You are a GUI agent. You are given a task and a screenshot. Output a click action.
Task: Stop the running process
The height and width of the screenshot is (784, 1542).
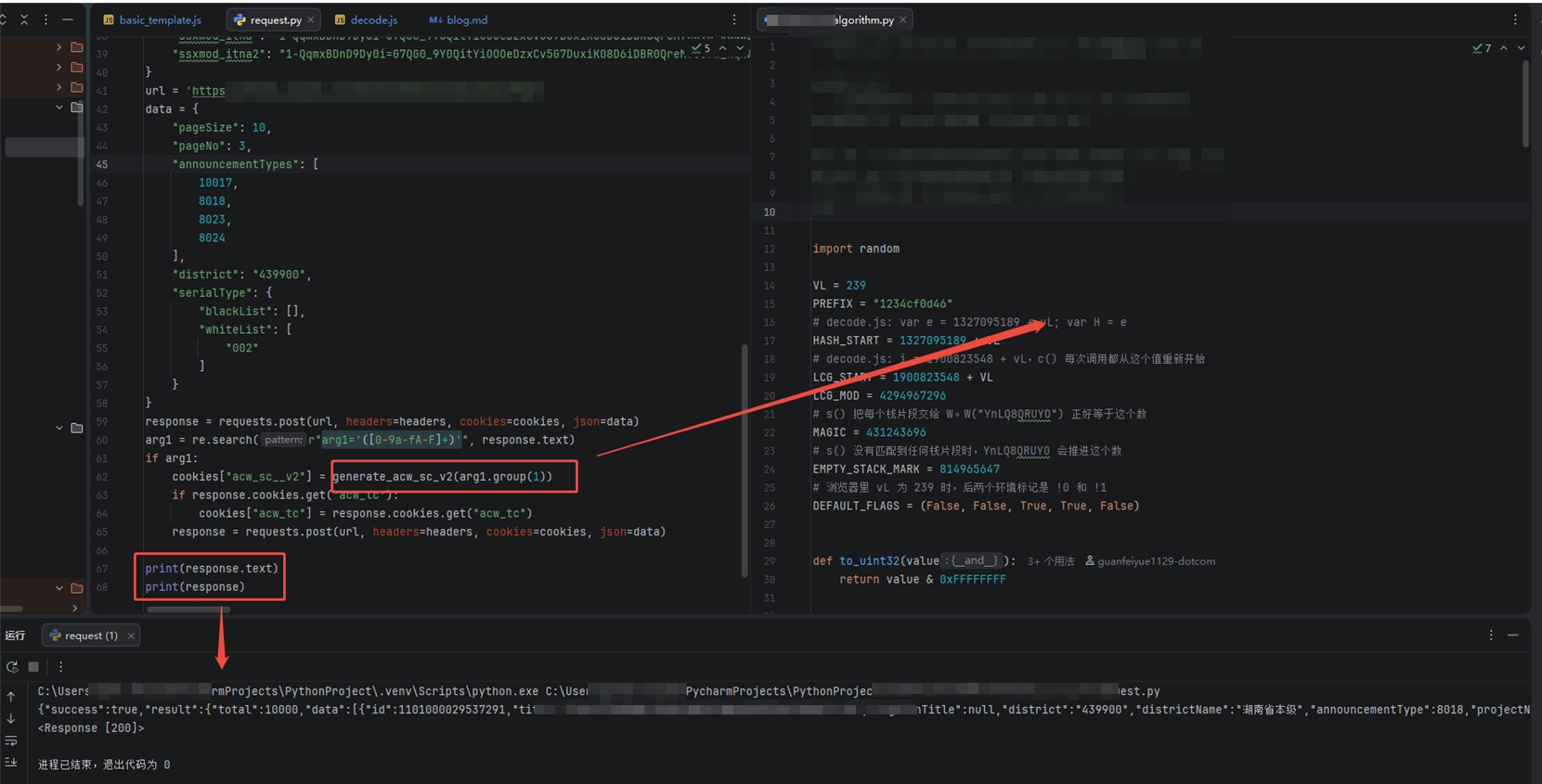point(33,666)
